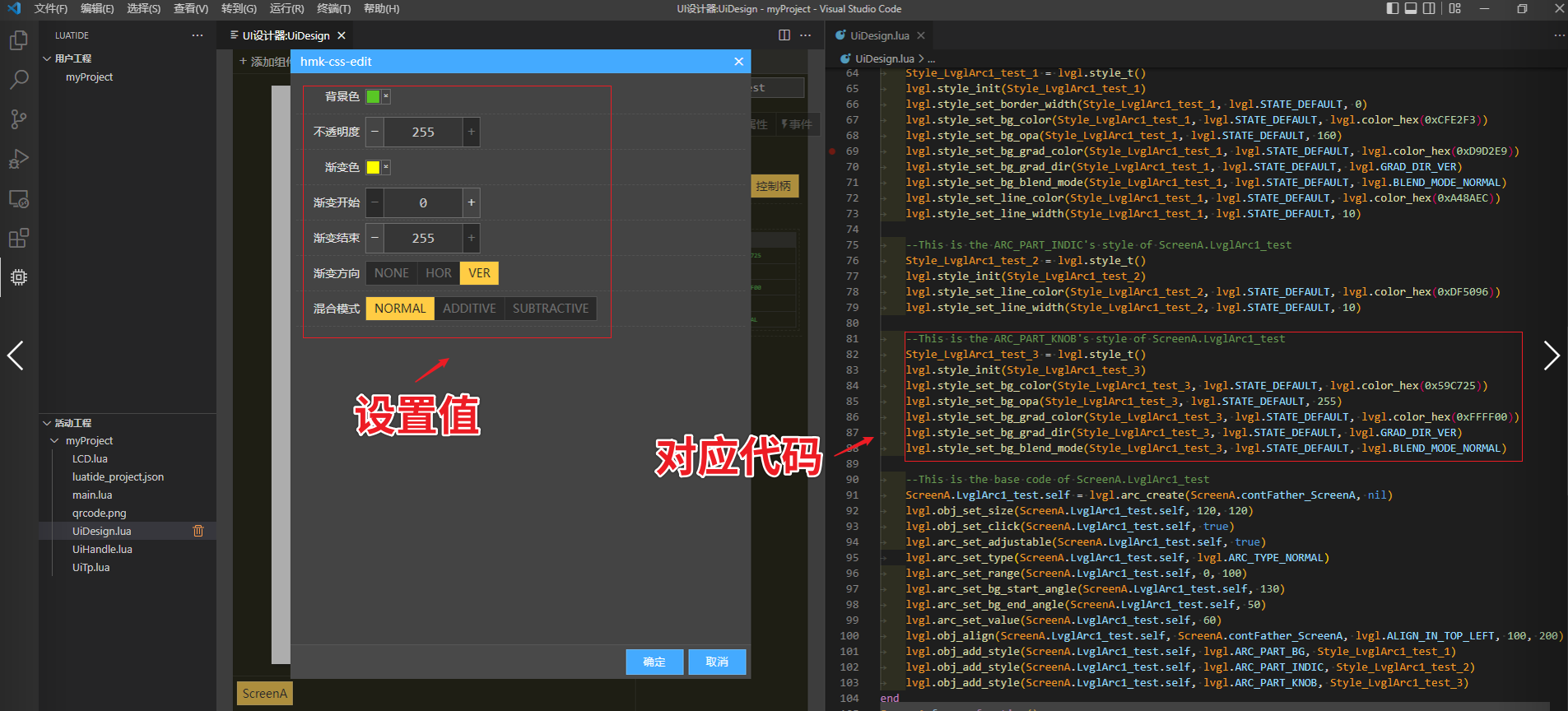Collapse the myProject folder in 活动工程
The width and height of the screenshot is (1568, 711).
tap(55, 441)
